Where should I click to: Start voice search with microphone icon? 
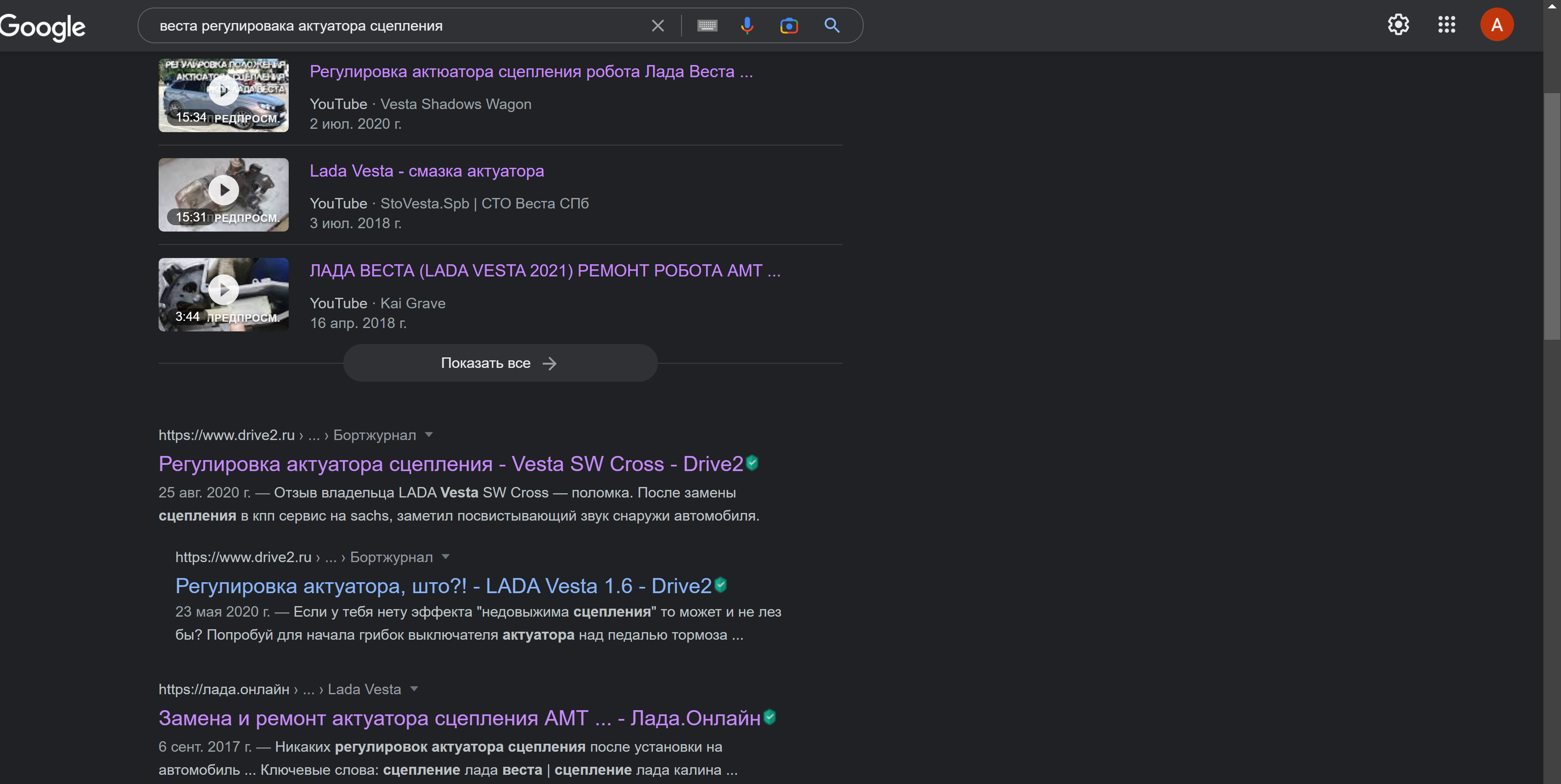(x=747, y=26)
